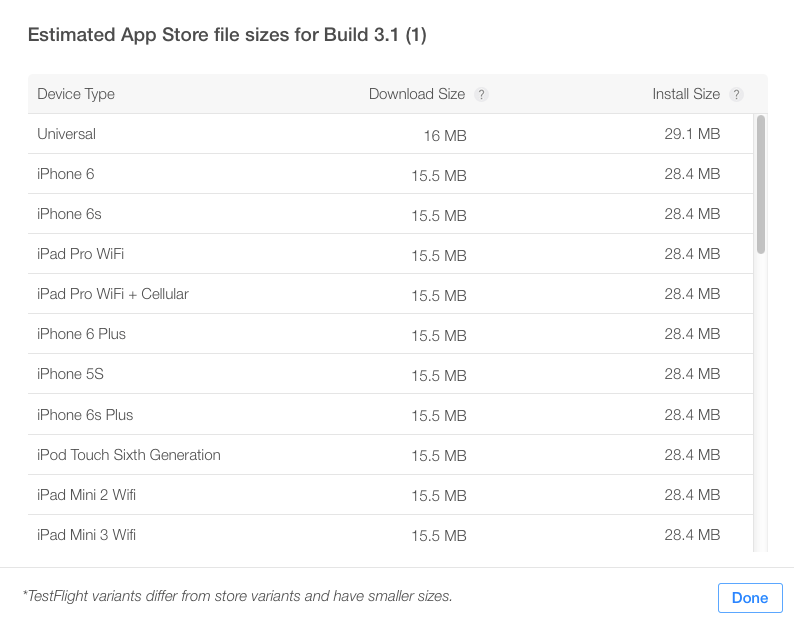Click the iPad Mini 3 Wifi install size
This screenshot has height=619, width=794.
tap(692, 535)
